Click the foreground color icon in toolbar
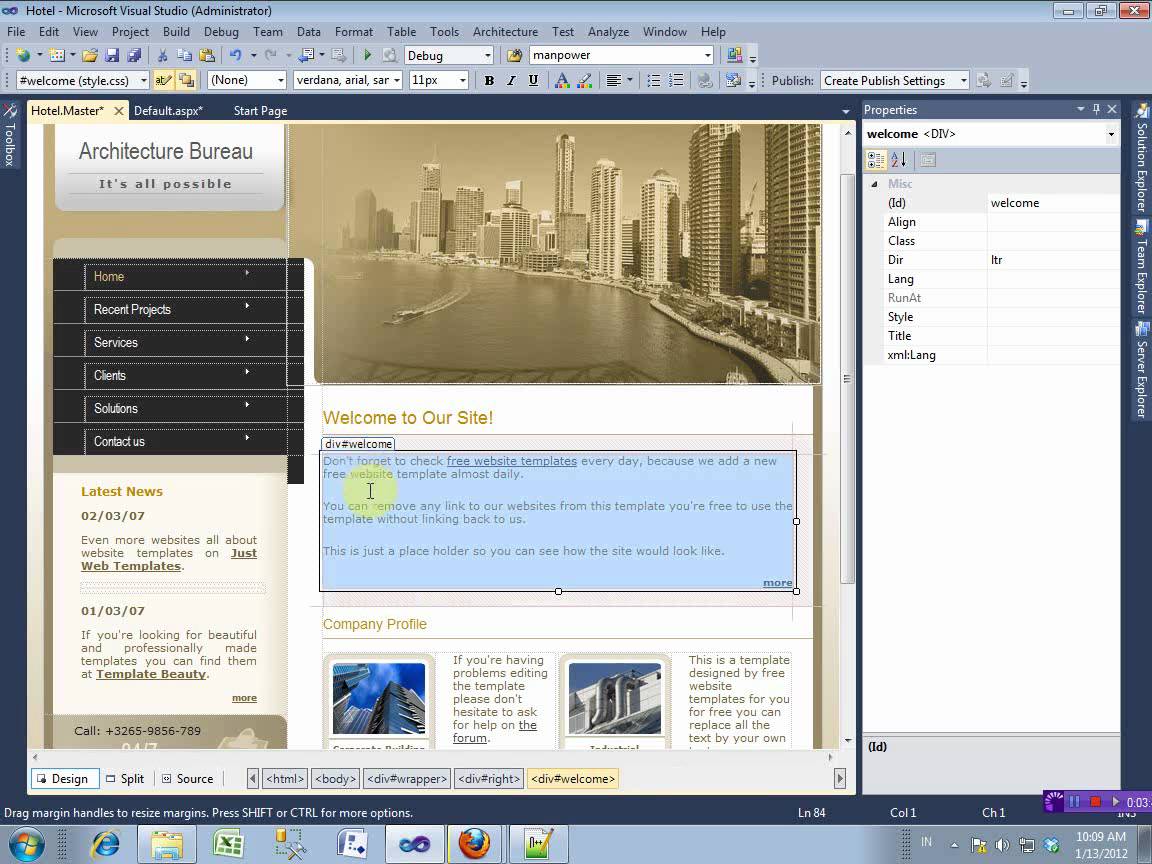Image resolution: width=1152 pixels, height=864 pixels. (x=562, y=81)
